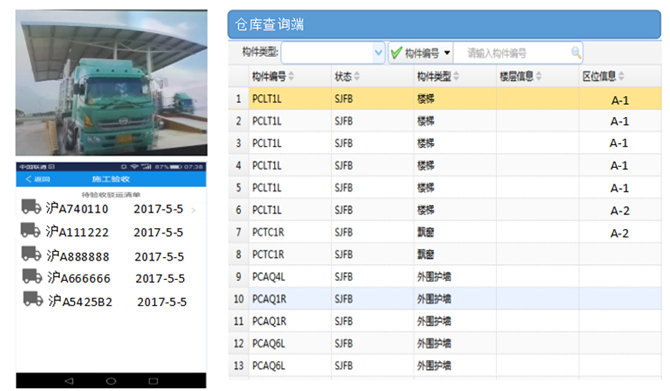
Task: Toggle the green 构件编号 checkmark
Action: point(397,53)
